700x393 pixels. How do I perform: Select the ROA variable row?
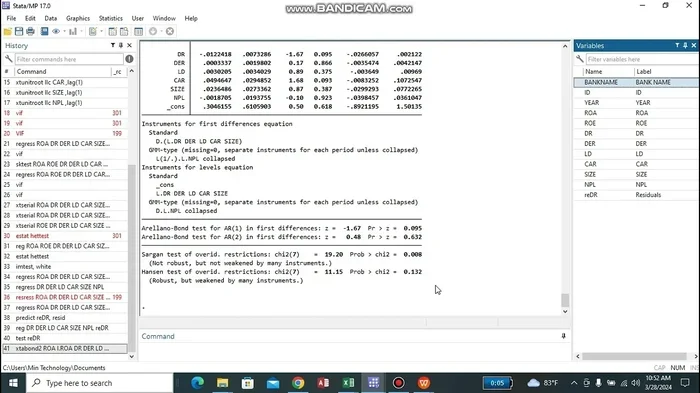[637, 113]
